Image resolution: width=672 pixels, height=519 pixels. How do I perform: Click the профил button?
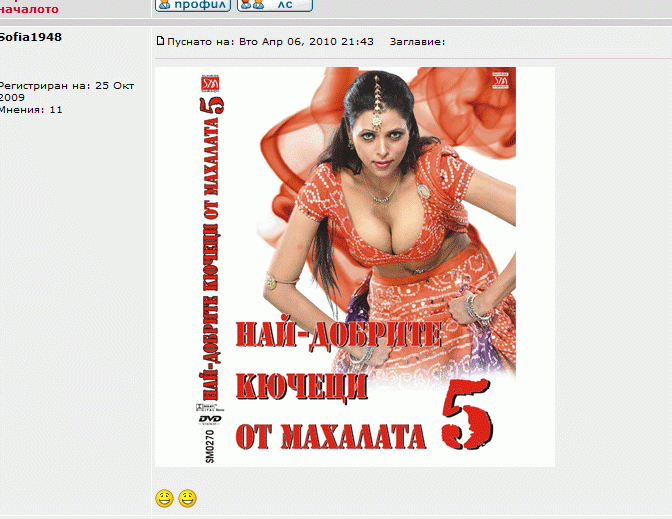point(193,5)
